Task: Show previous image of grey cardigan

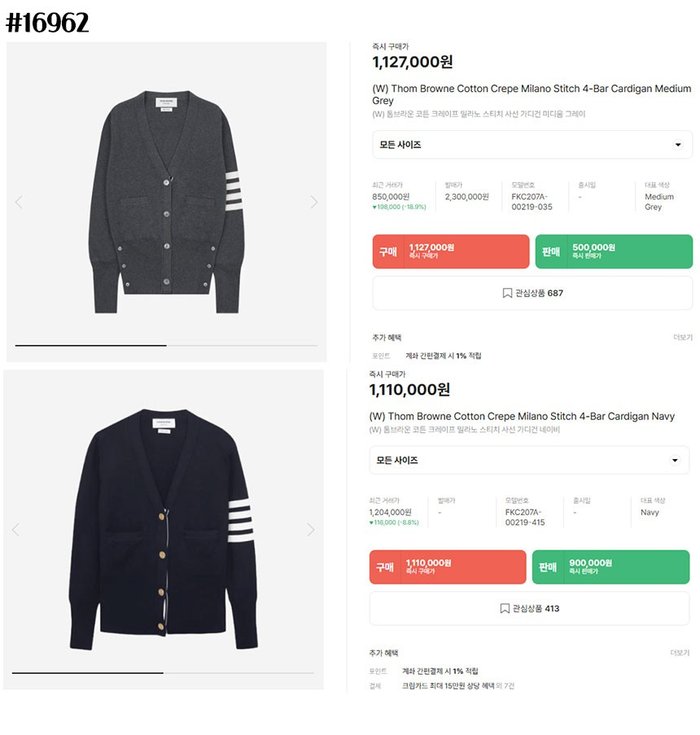Action: [x=19, y=202]
